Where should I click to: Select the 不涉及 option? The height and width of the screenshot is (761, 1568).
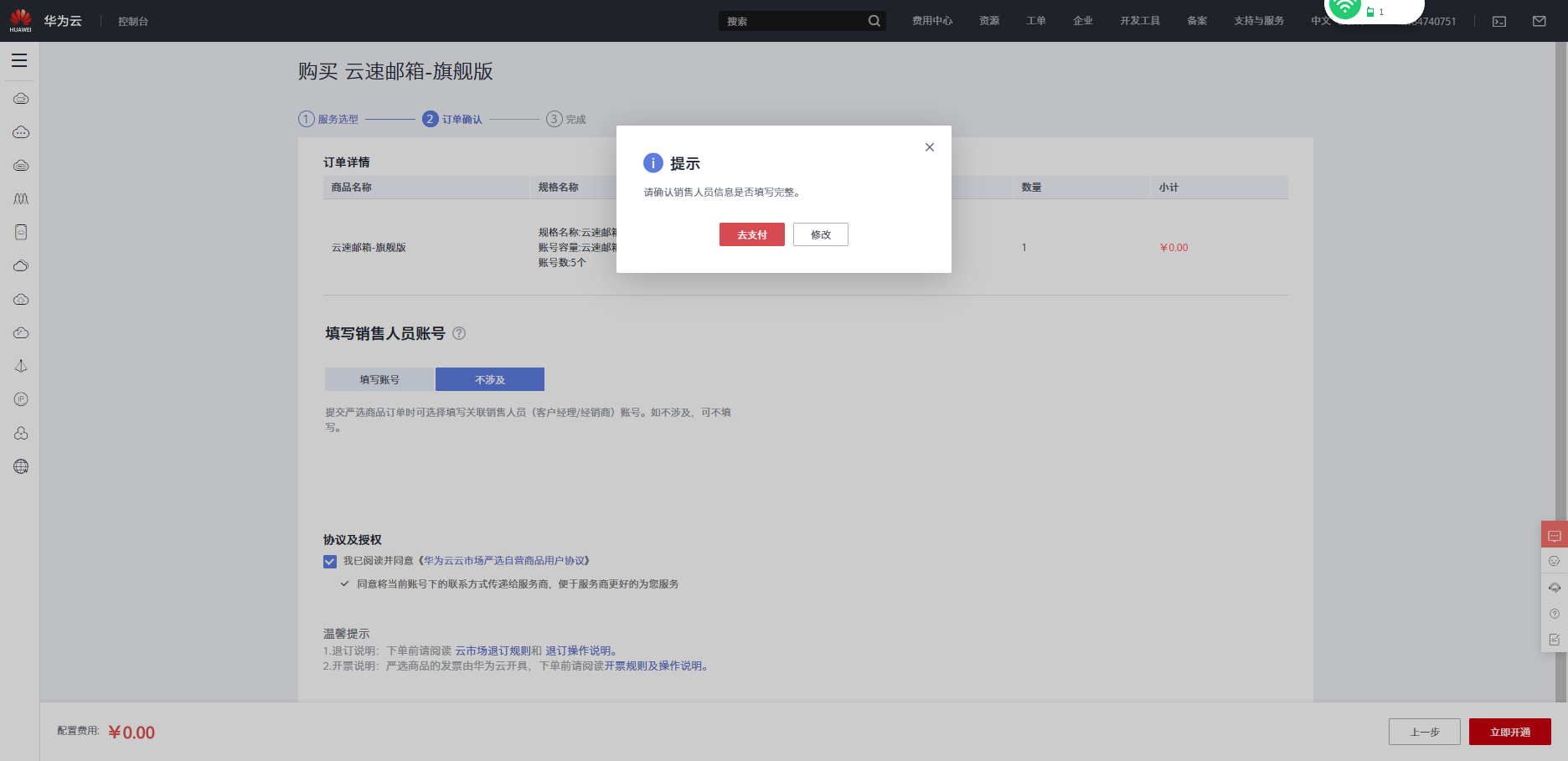click(x=490, y=379)
